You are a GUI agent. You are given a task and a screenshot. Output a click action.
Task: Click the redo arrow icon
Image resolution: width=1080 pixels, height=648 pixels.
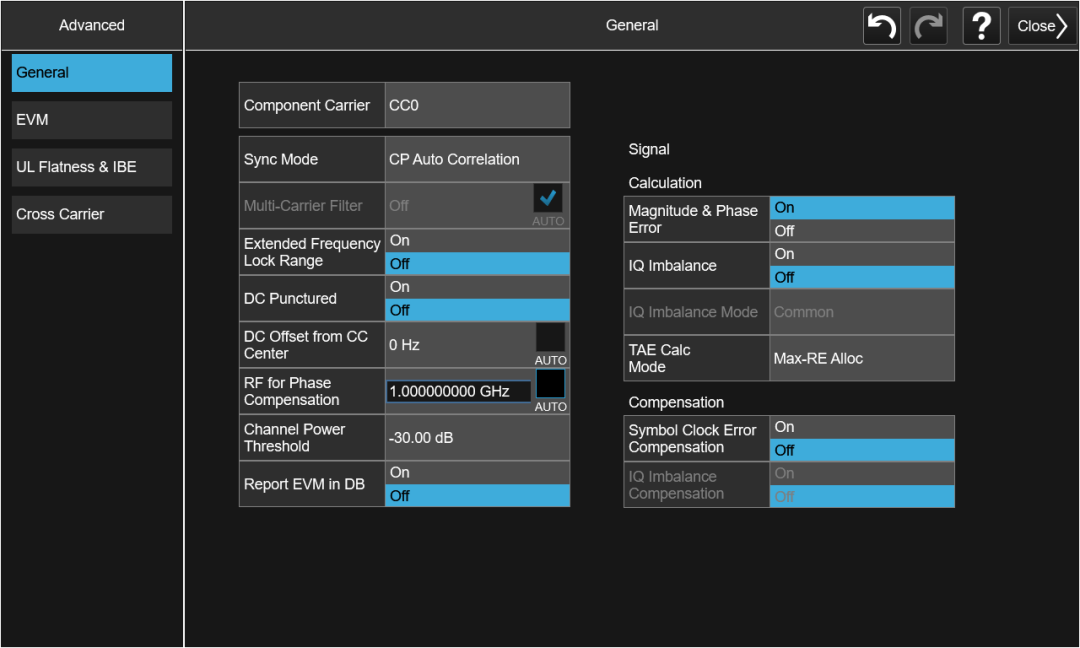929,26
